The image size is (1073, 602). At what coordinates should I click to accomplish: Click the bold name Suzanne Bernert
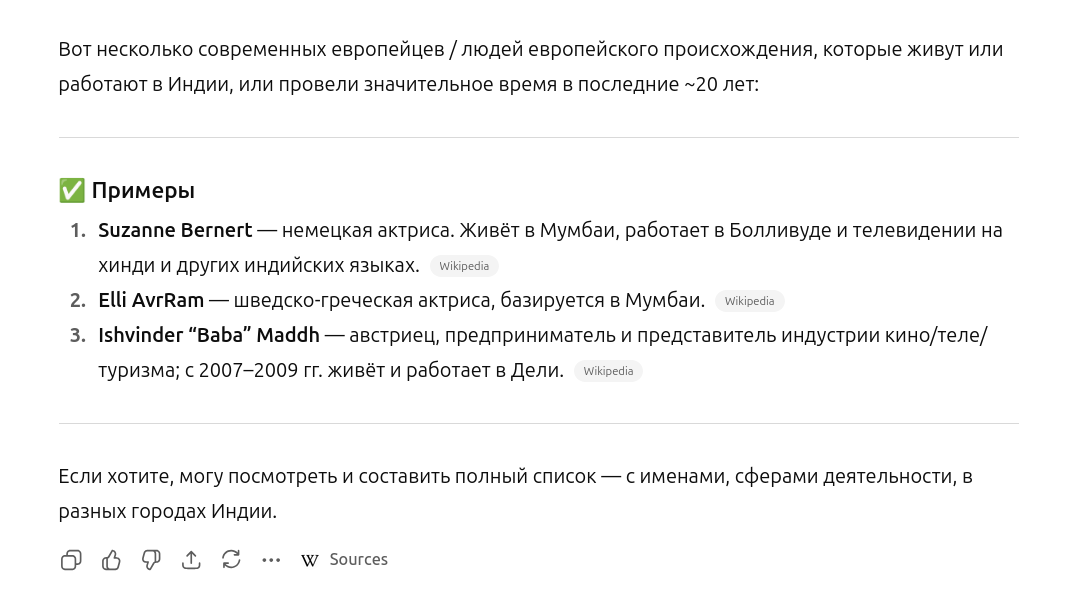[x=175, y=231]
